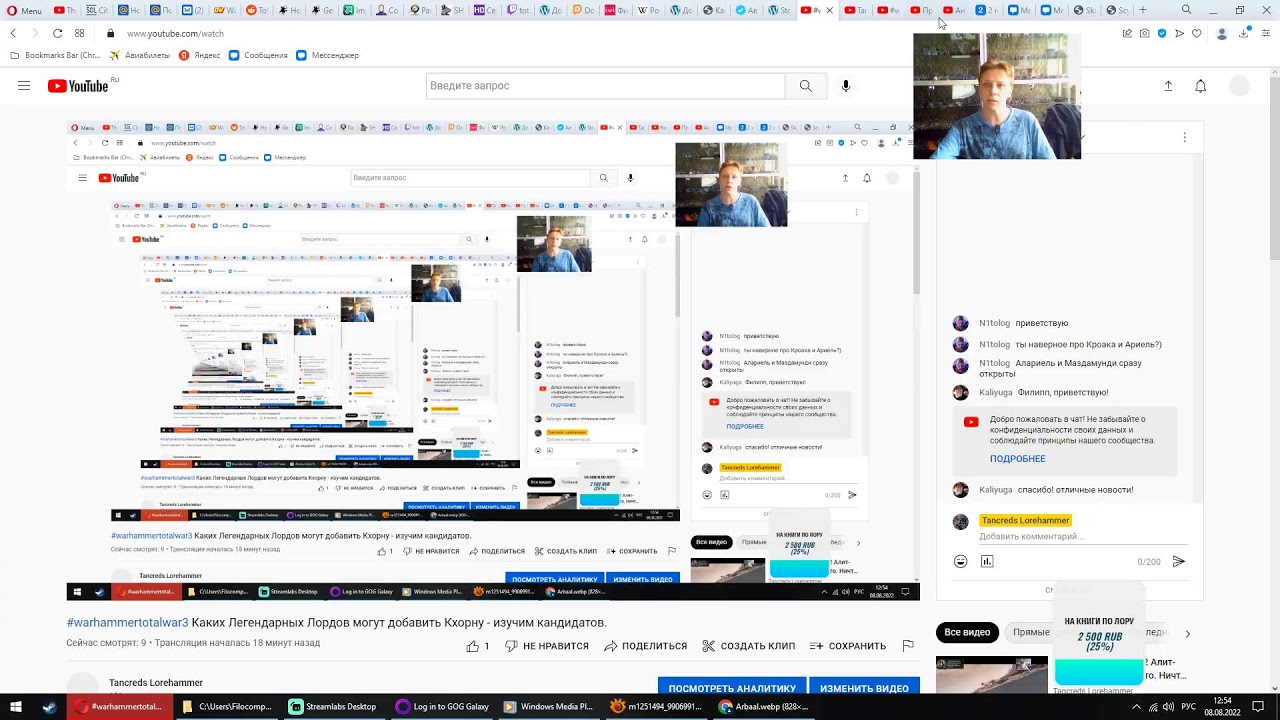The image size is (1280, 720).
Task: Click ИЗМЕНИТЬ ВИДЕО button
Action: (864, 687)
